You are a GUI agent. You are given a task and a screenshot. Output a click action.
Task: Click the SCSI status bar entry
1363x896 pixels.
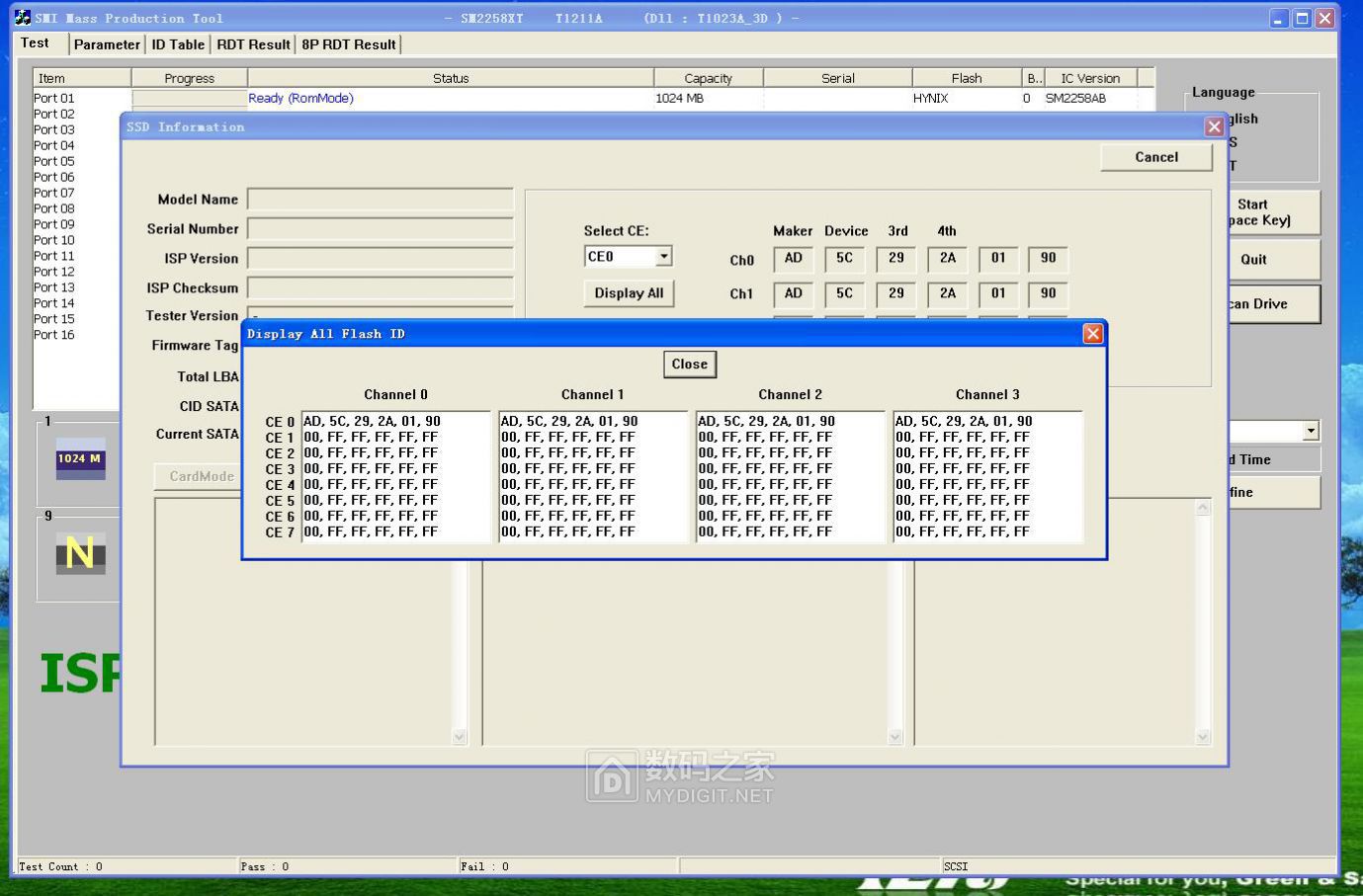click(956, 866)
